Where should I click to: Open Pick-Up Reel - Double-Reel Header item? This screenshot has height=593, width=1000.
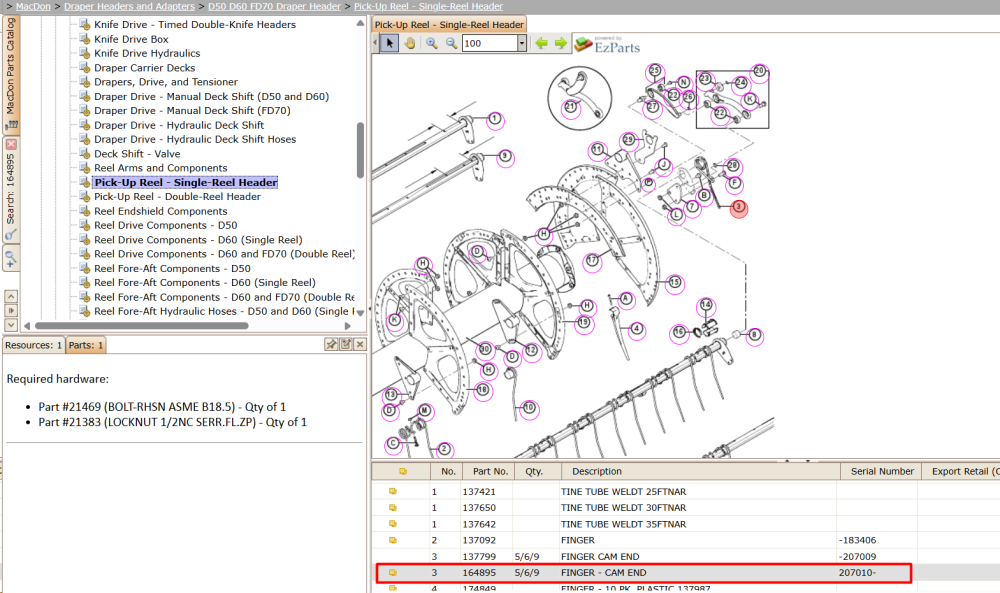pyautogui.click(x=177, y=196)
